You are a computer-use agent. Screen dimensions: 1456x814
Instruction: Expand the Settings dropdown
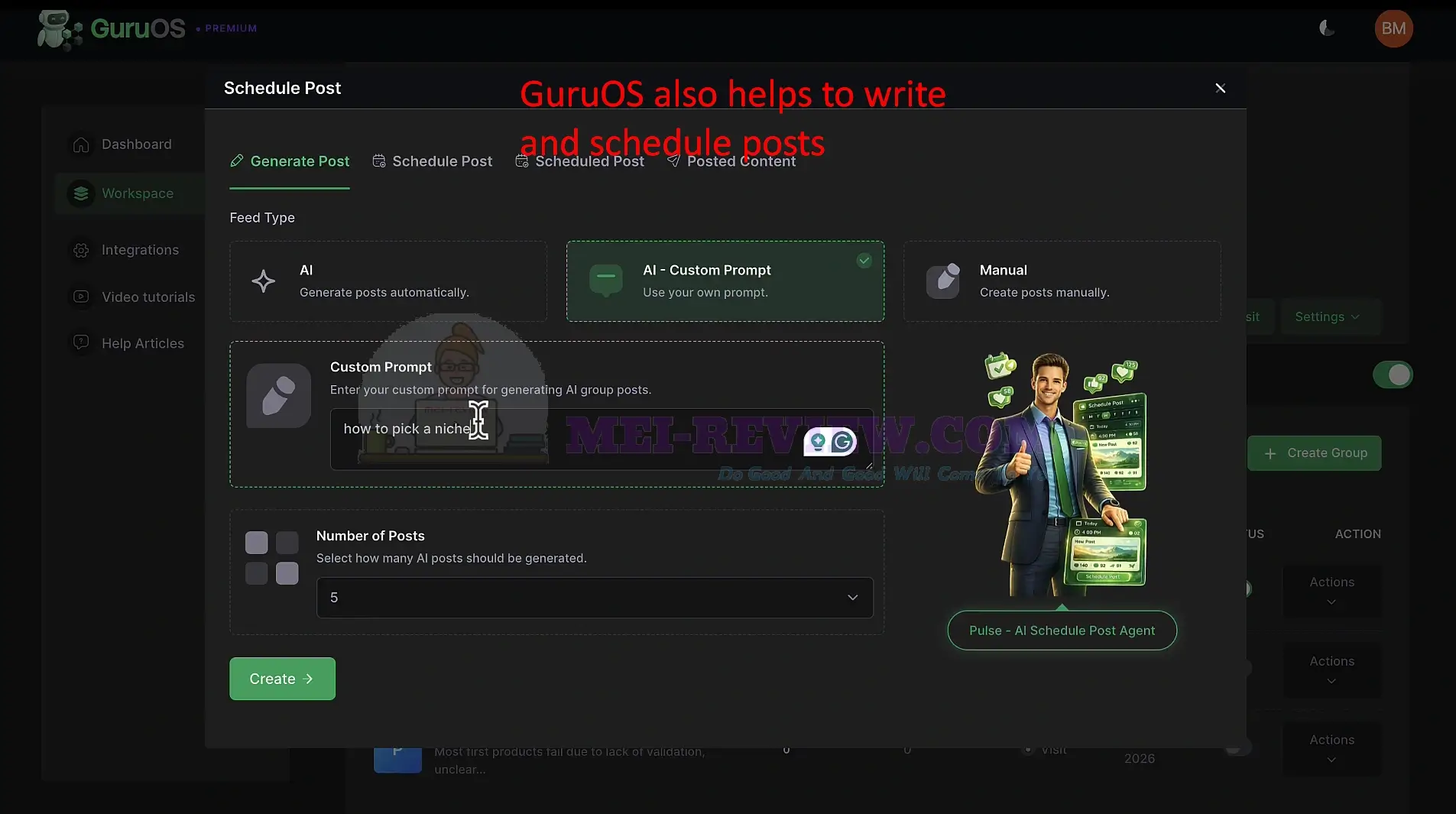coord(1327,316)
